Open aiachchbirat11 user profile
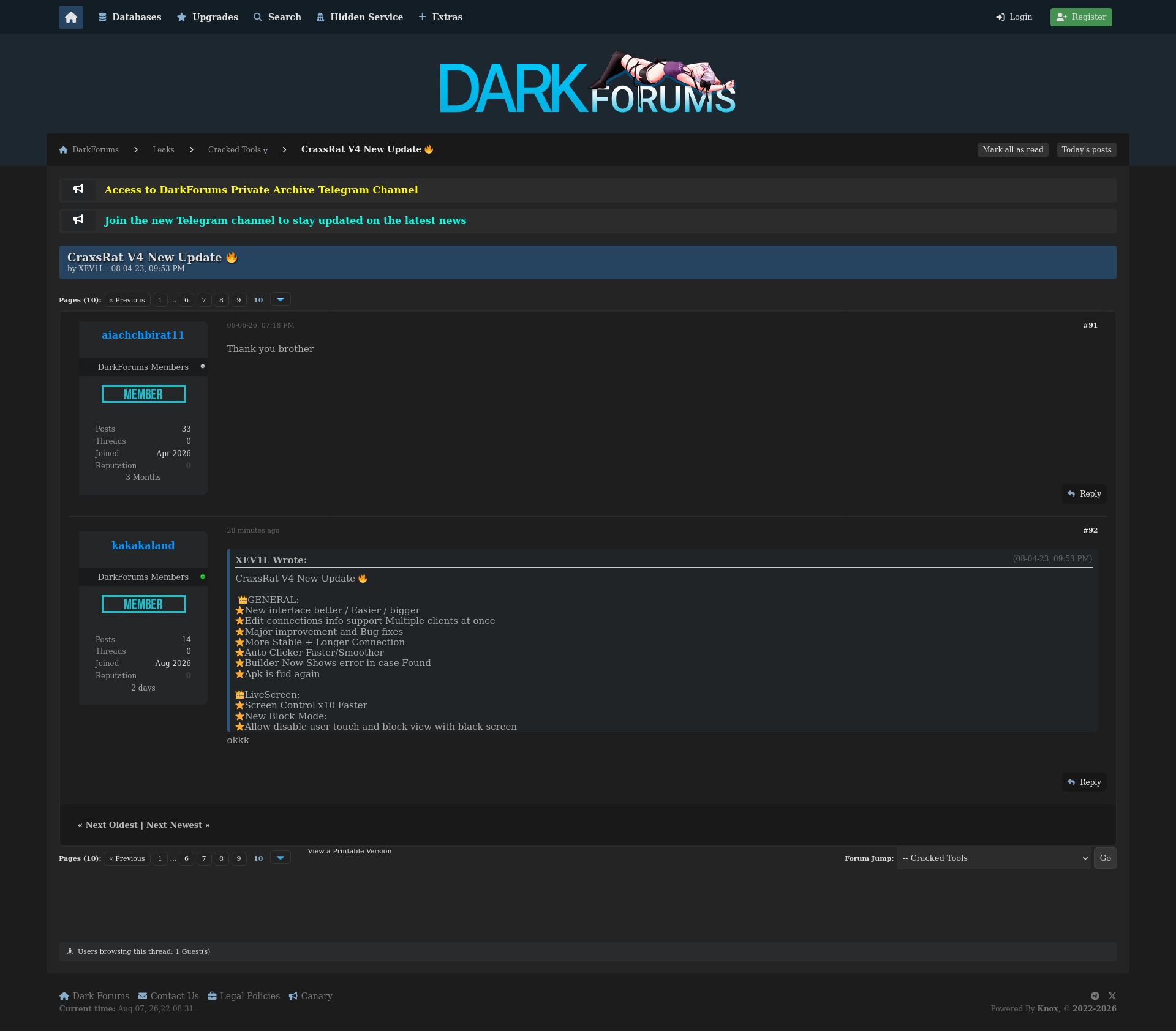 click(143, 335)
